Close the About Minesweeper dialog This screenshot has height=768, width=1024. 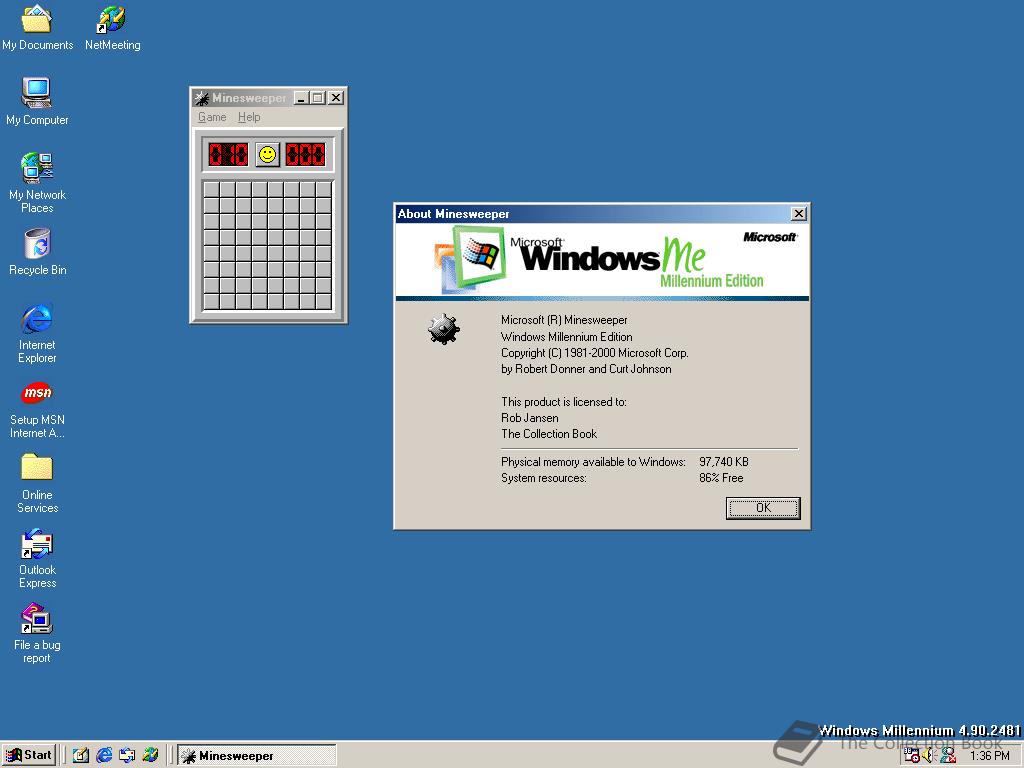tap(798, 214)
